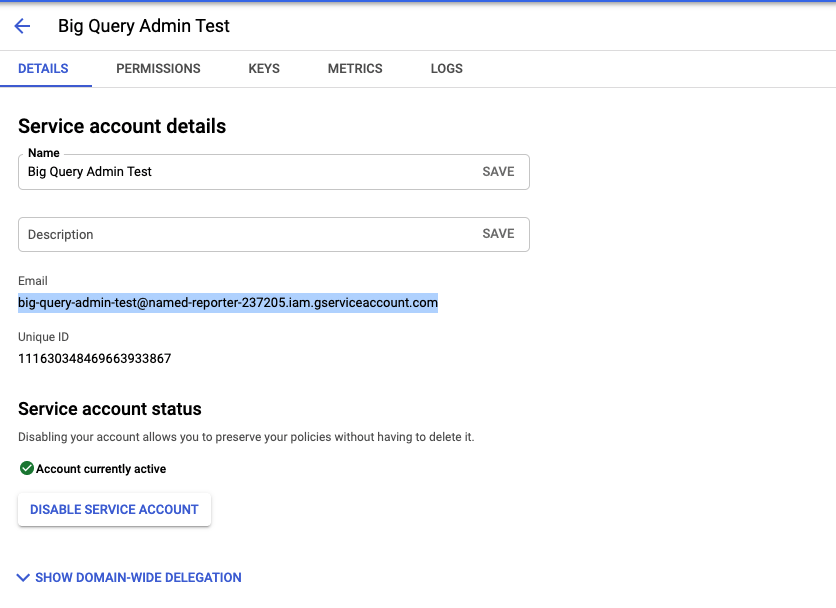Click the Service account status heading
Image resolution: width=836 pixels, height=608 pixels.
coord(110,409)
